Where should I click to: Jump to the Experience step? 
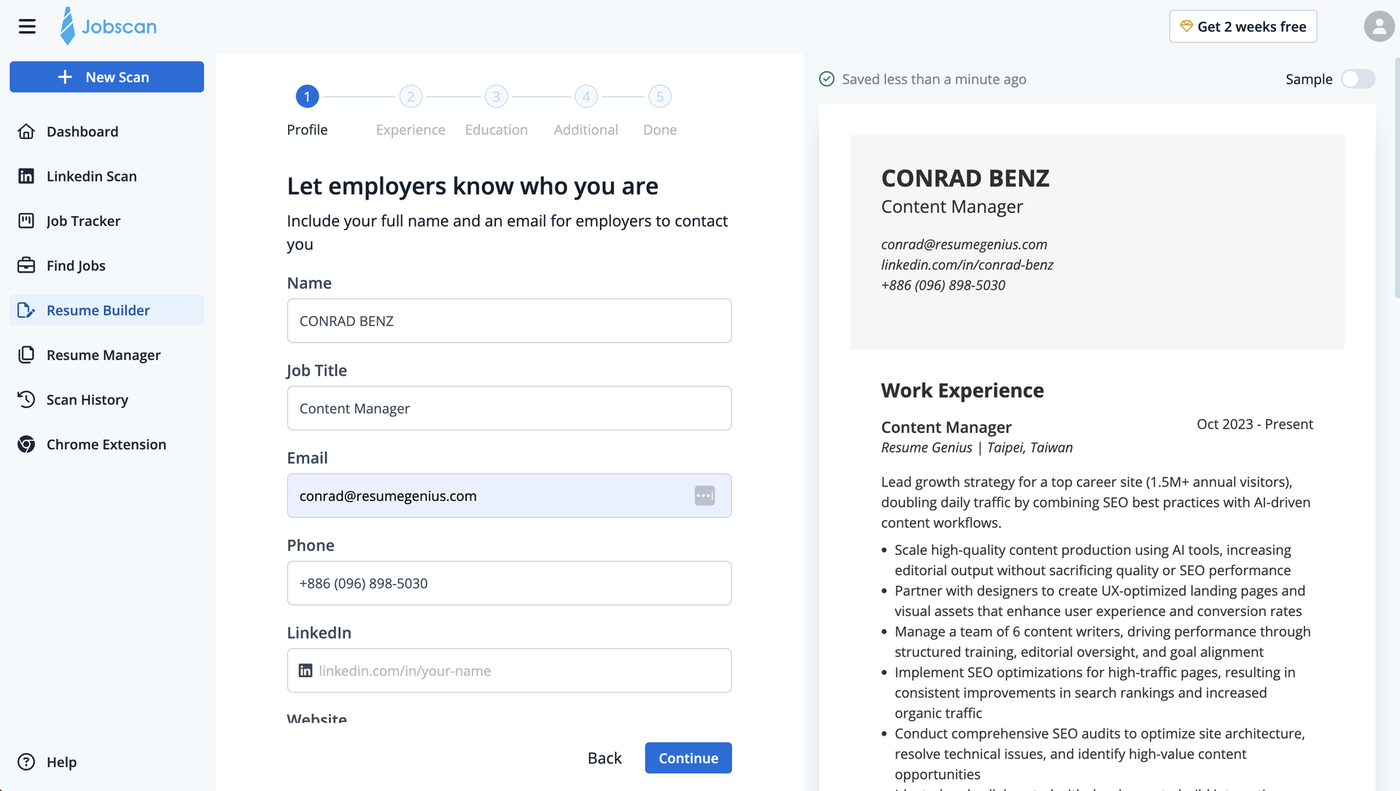click(x=410, y=96)
